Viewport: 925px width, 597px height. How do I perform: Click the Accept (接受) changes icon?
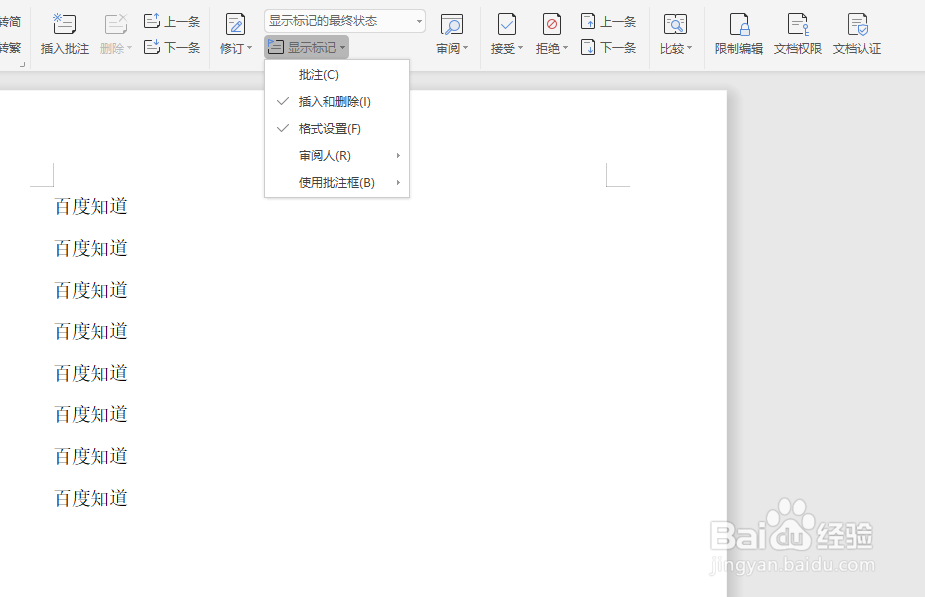[507, 24]
